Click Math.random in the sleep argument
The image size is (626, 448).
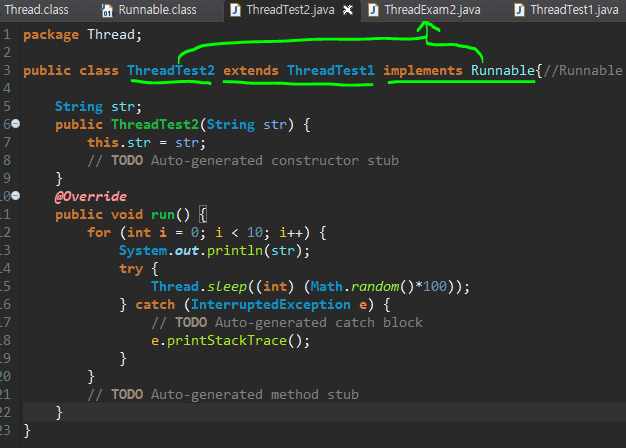(355, 286)
